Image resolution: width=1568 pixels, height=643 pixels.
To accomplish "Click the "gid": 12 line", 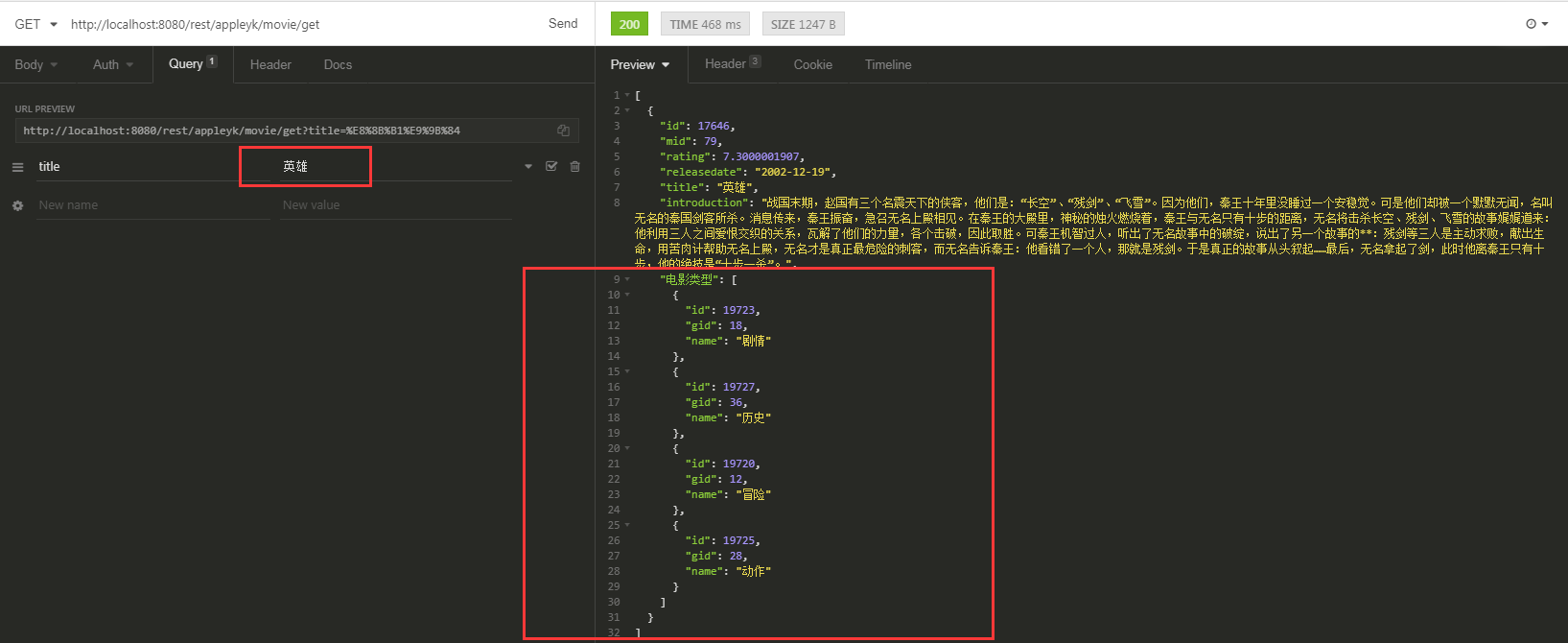I will (716, 479).
